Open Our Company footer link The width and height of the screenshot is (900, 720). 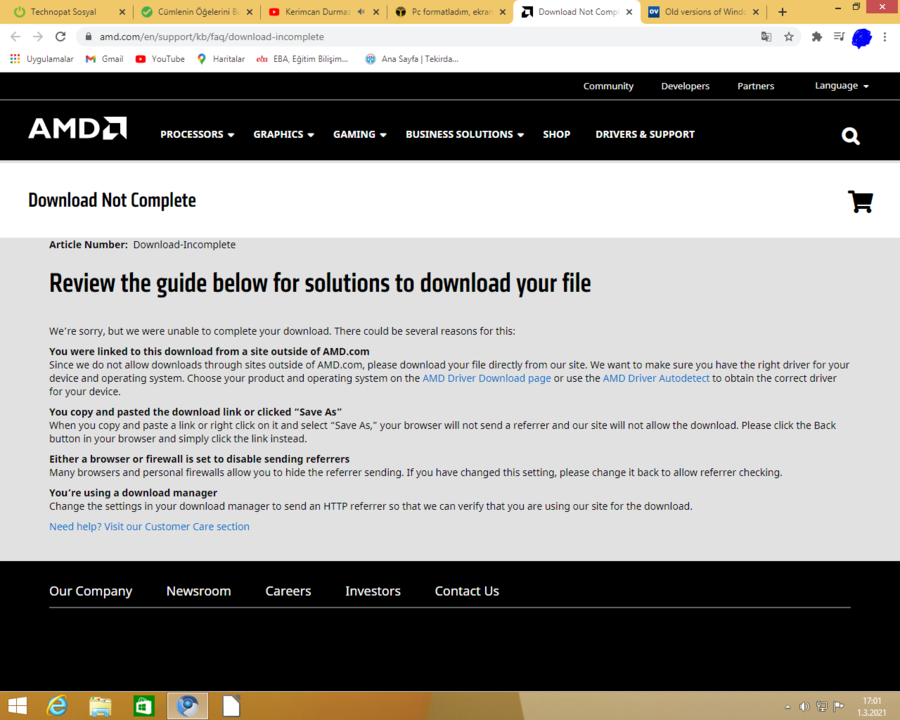click(91, 591)
